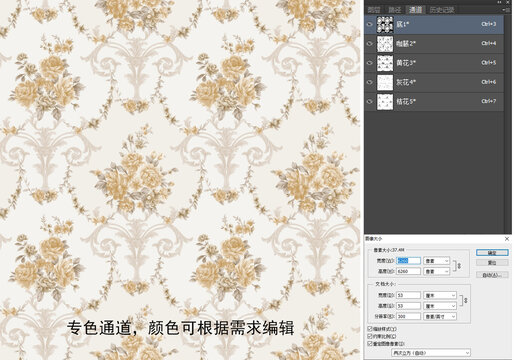The image size is (515, 360).
Task: Open pixel width unit dropdown
Action: tap(437, 261)
